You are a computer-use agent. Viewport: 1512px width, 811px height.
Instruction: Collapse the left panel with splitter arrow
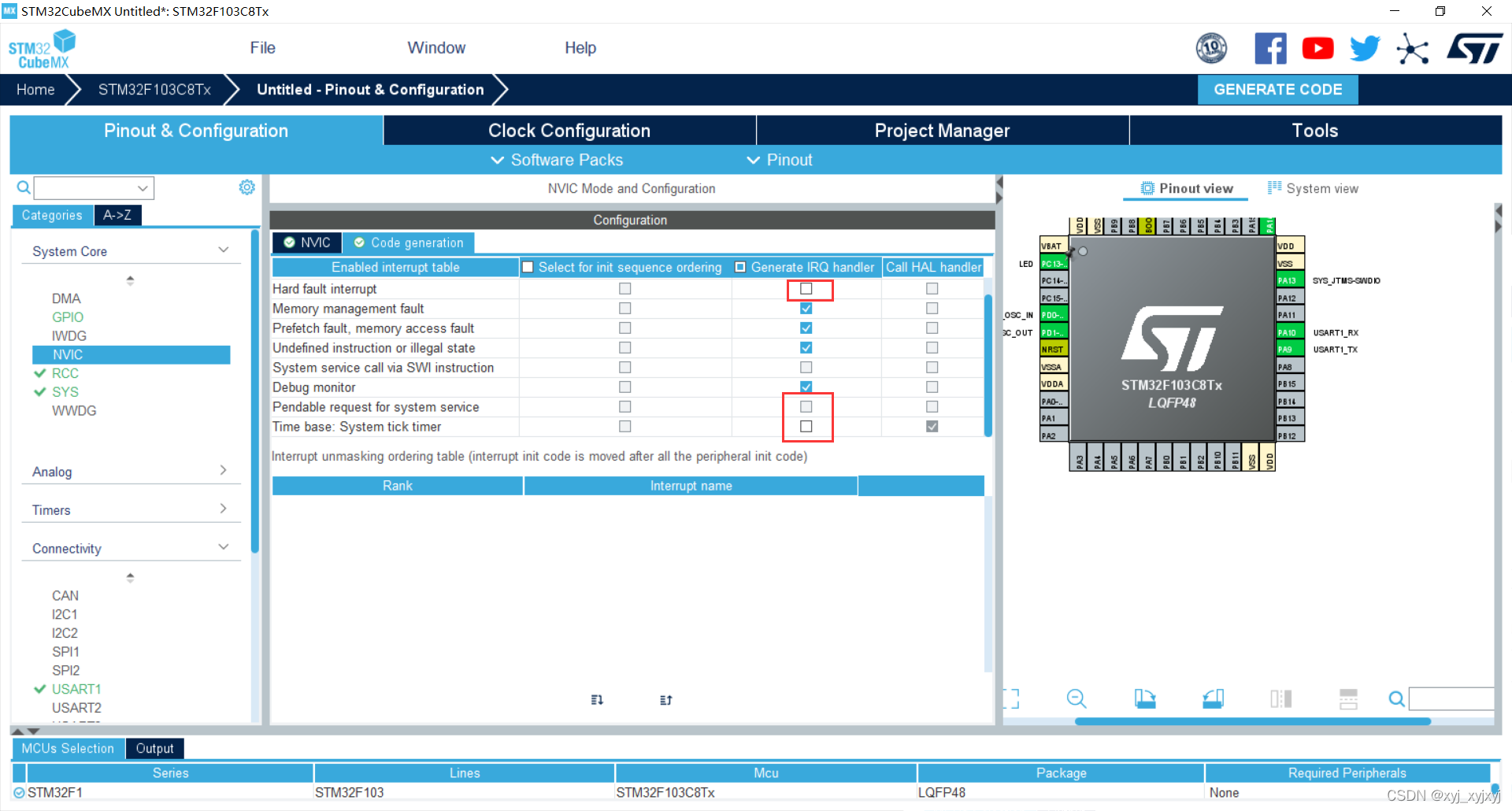pyautogui.click(x=999, y=183)
